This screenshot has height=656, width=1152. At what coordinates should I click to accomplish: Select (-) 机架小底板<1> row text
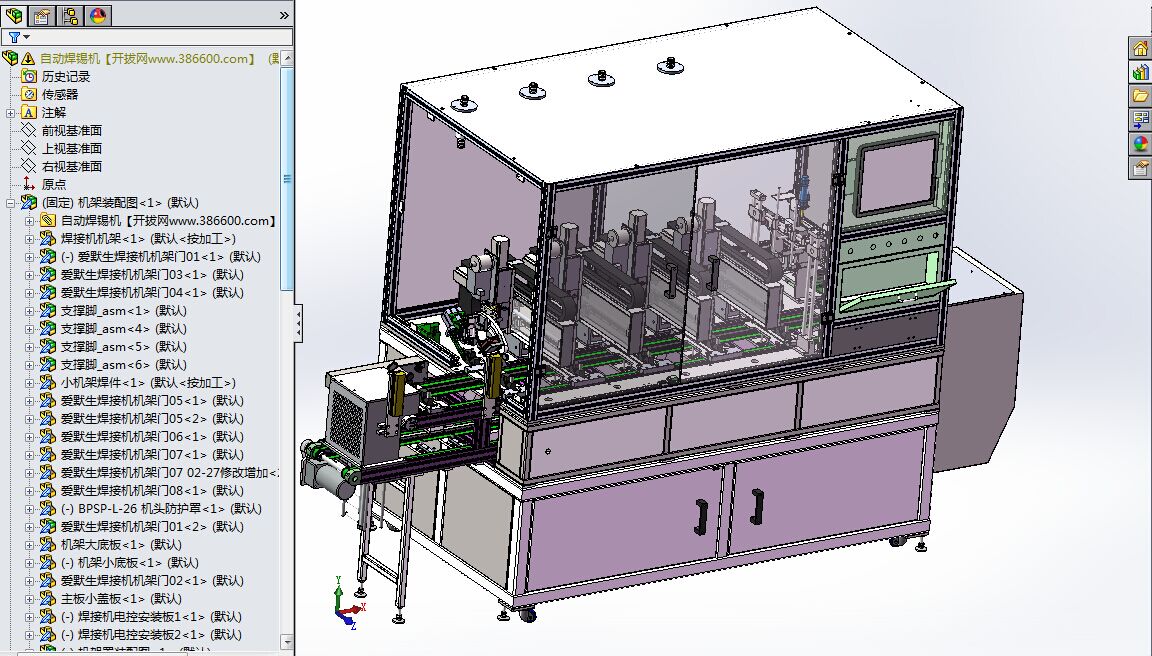pos(129,563)
